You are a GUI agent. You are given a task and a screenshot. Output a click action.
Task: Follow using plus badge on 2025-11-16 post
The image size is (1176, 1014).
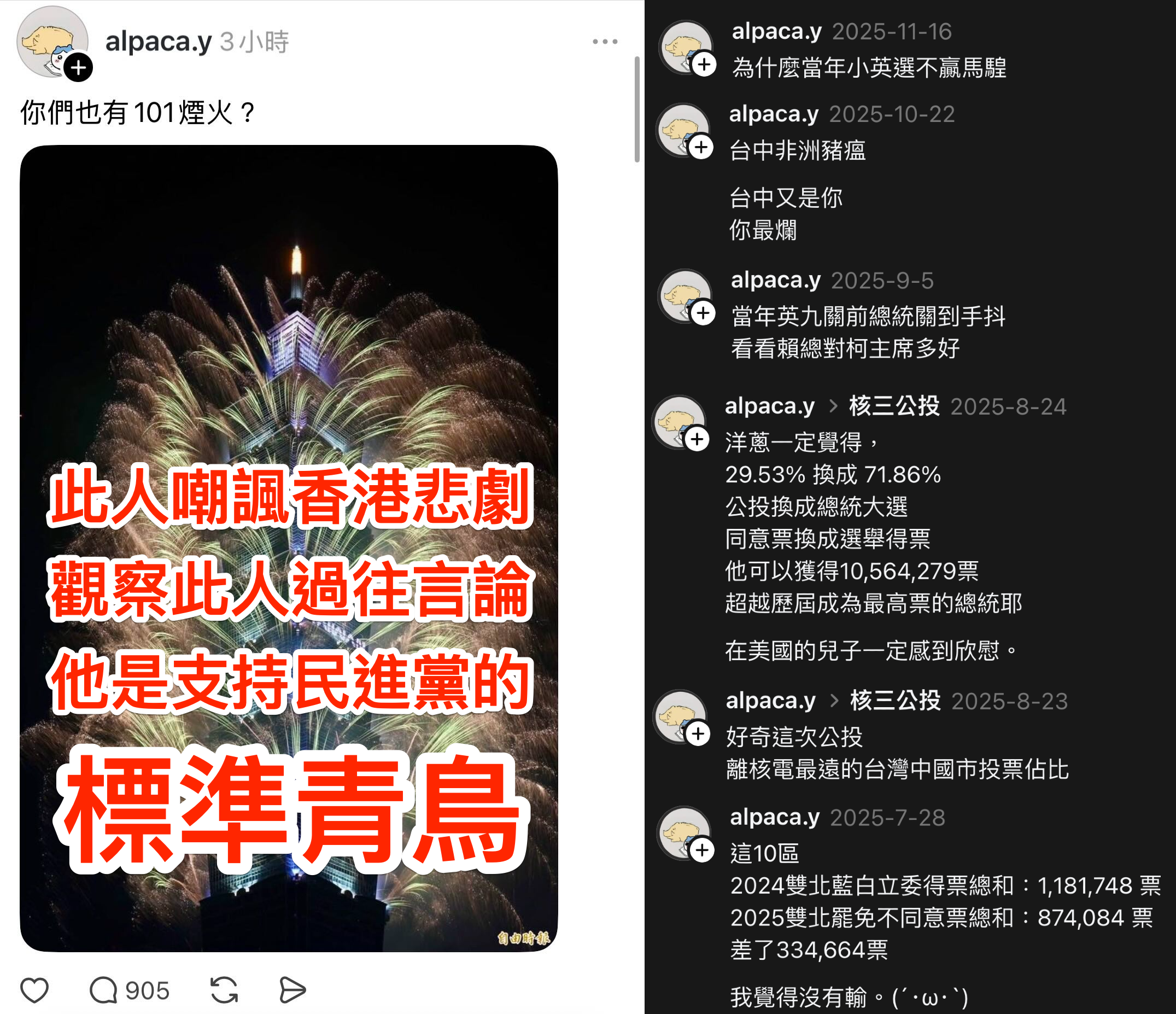tap(704, 64)
